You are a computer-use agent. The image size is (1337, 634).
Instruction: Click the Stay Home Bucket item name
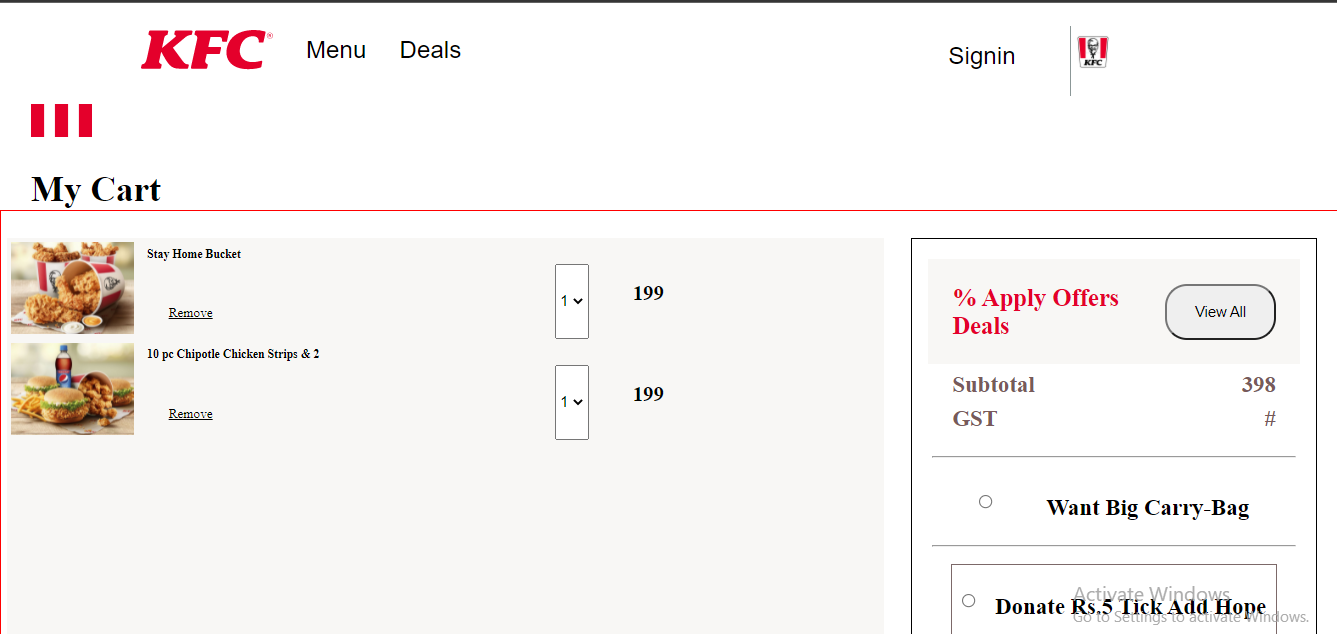tap(194, 254)
